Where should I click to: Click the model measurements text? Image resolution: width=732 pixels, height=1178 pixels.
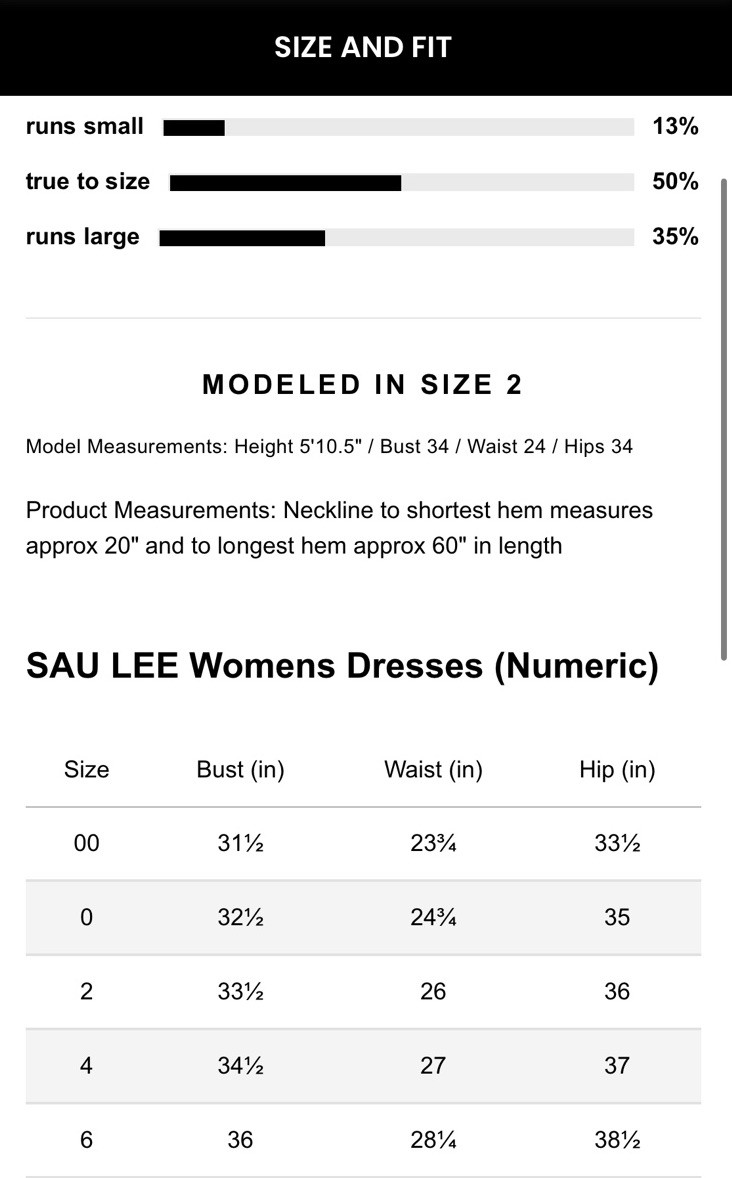click(328, 447)
